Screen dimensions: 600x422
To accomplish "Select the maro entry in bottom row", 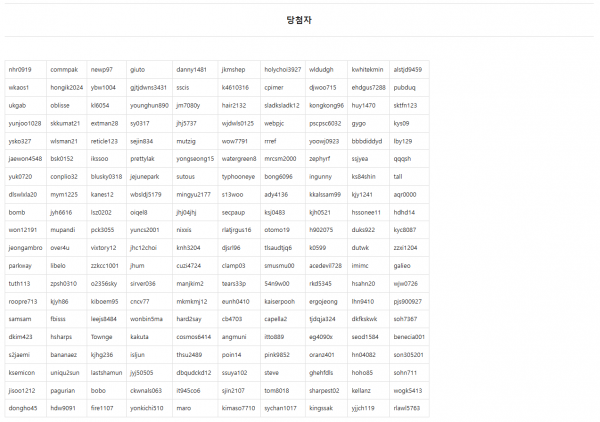I will tap(183, 408).
